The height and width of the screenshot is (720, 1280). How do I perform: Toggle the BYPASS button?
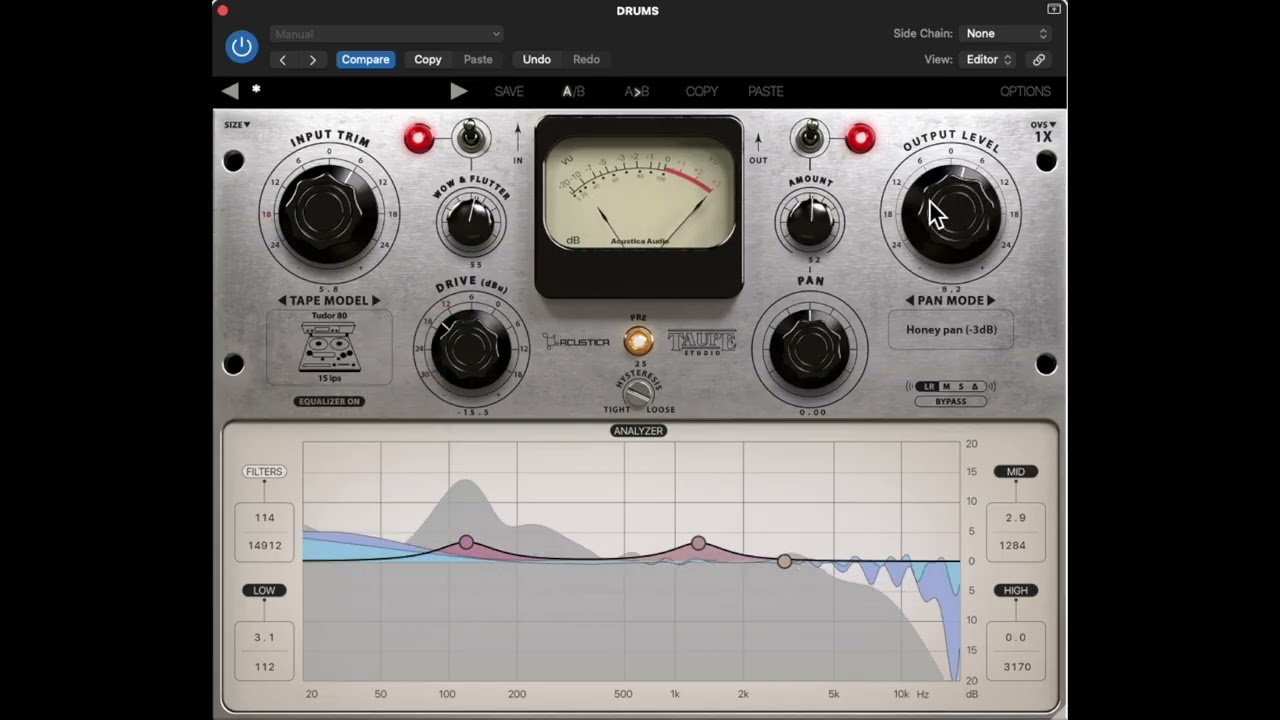(x=951, y=401)
